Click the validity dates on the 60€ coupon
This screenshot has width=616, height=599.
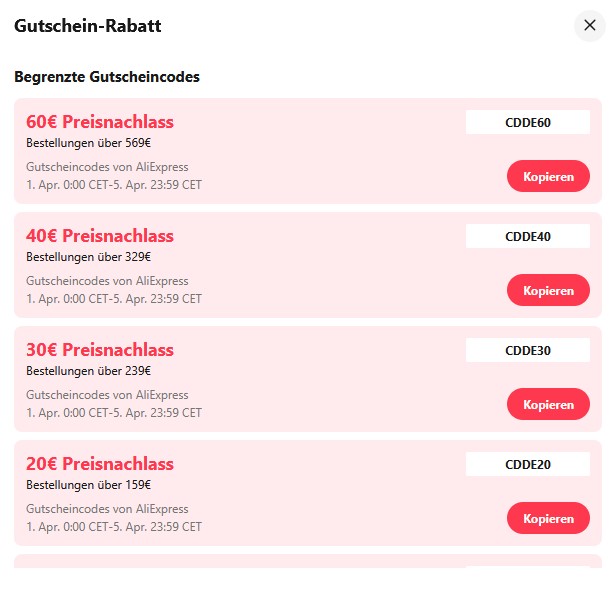pos(114,185)
